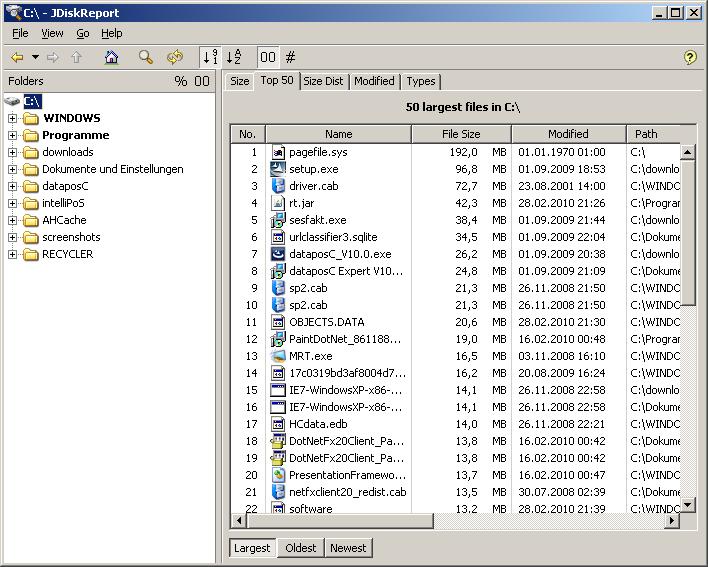This screenshot has width=708, height=567.
Task: Click the Folders panel 00 toggle
Action: pyautogui.click(x=202, y=81)
